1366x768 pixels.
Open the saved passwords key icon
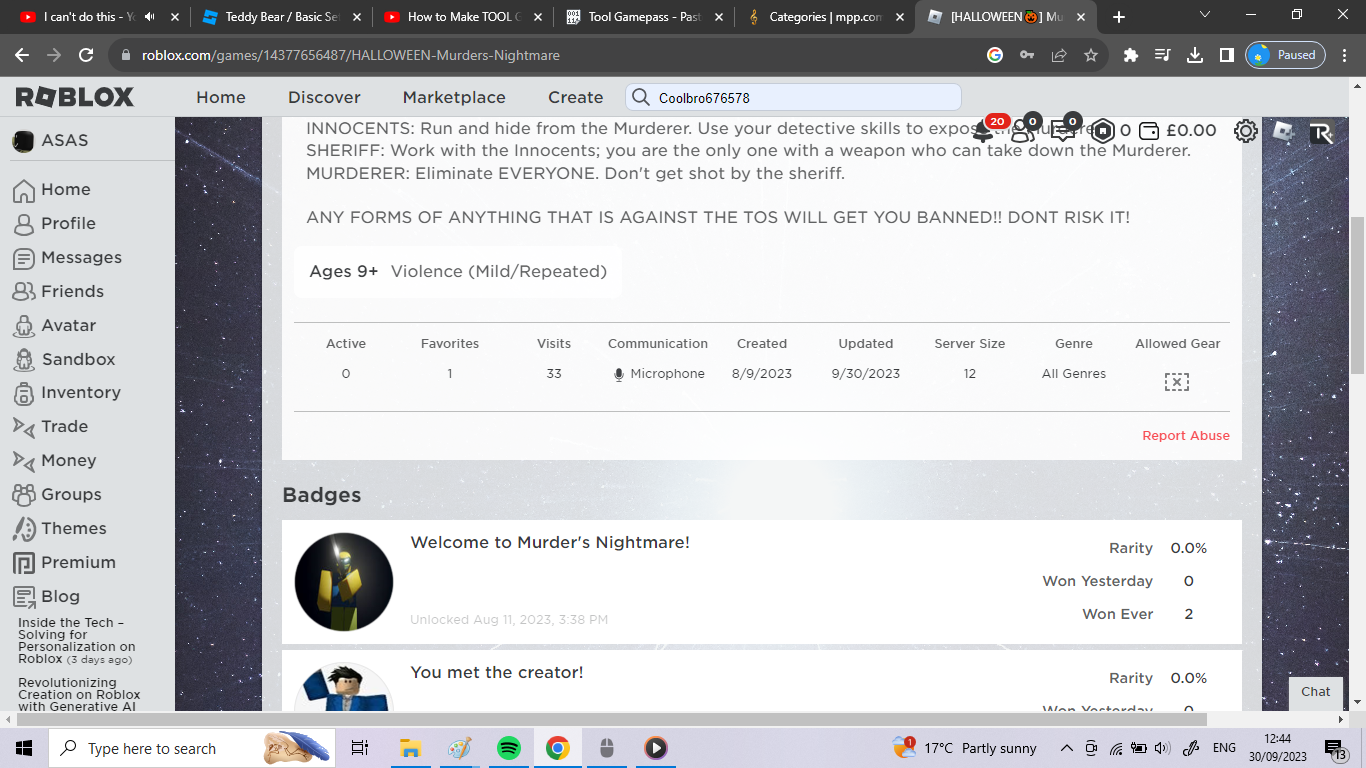coord(1027,55)
